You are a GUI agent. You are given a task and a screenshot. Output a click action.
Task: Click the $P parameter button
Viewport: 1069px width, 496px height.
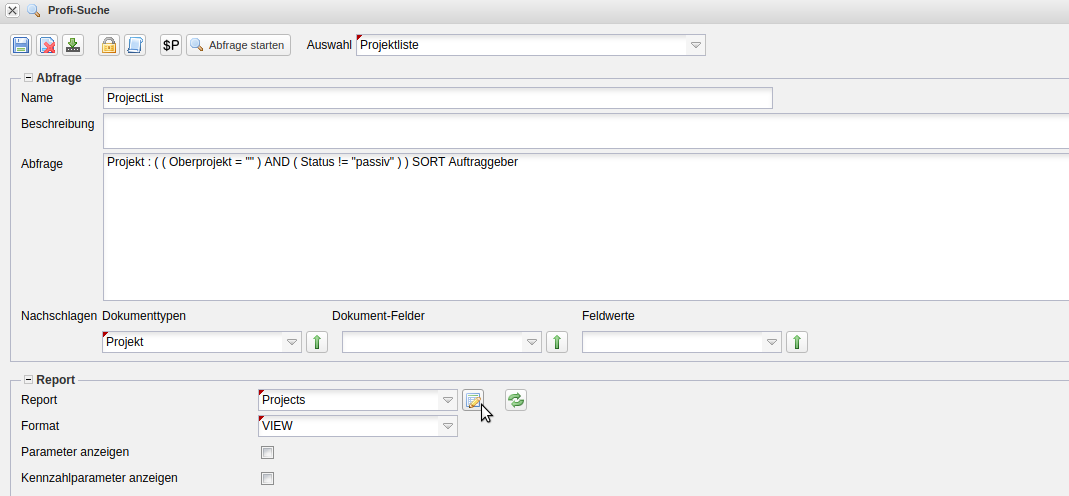pos(171,45)
